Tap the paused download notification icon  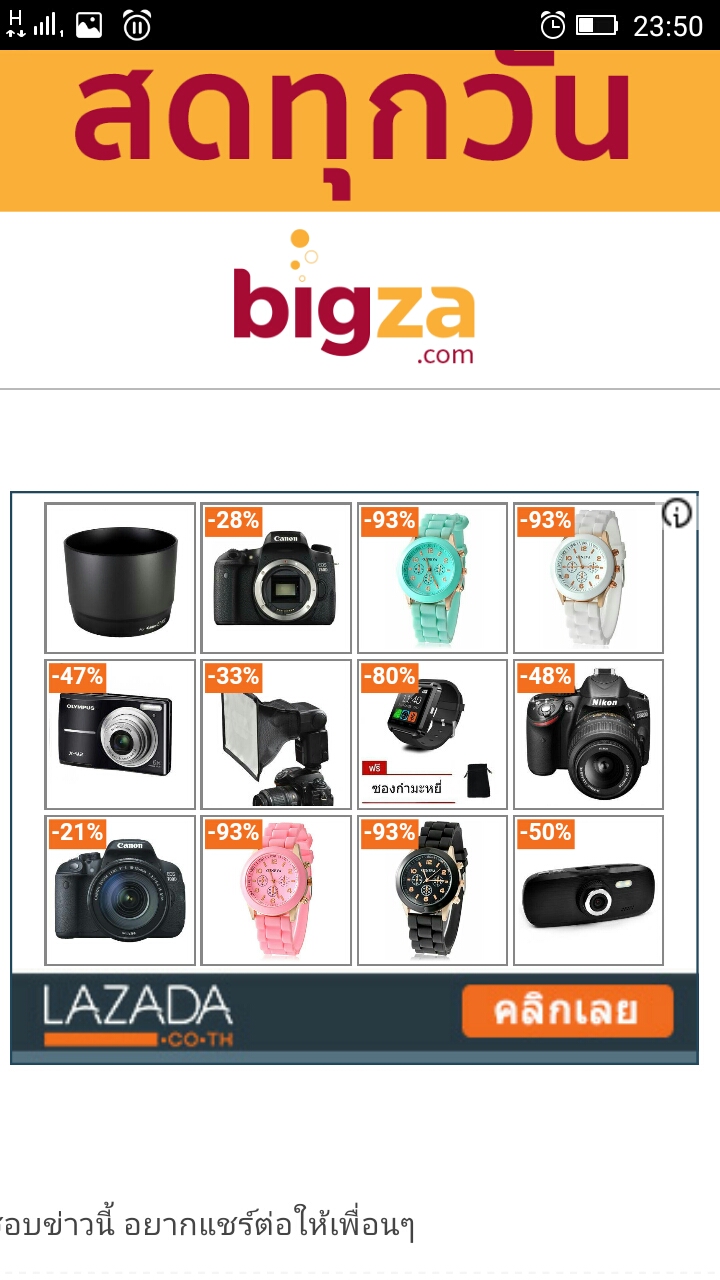coord(137,25)
